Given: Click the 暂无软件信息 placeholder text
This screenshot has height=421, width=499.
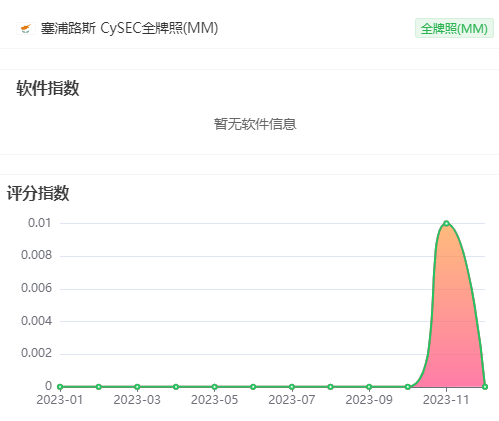Looking at the screenshot, I should click(255, 124).
